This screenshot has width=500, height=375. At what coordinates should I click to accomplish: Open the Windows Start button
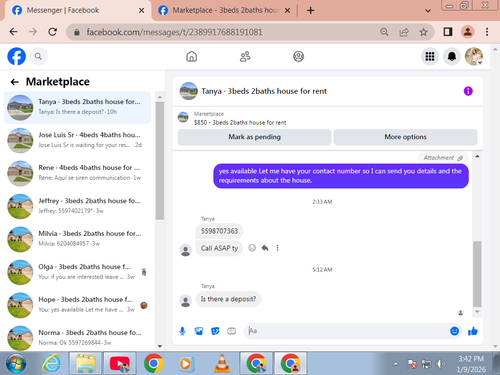click(x=16, y=363)
